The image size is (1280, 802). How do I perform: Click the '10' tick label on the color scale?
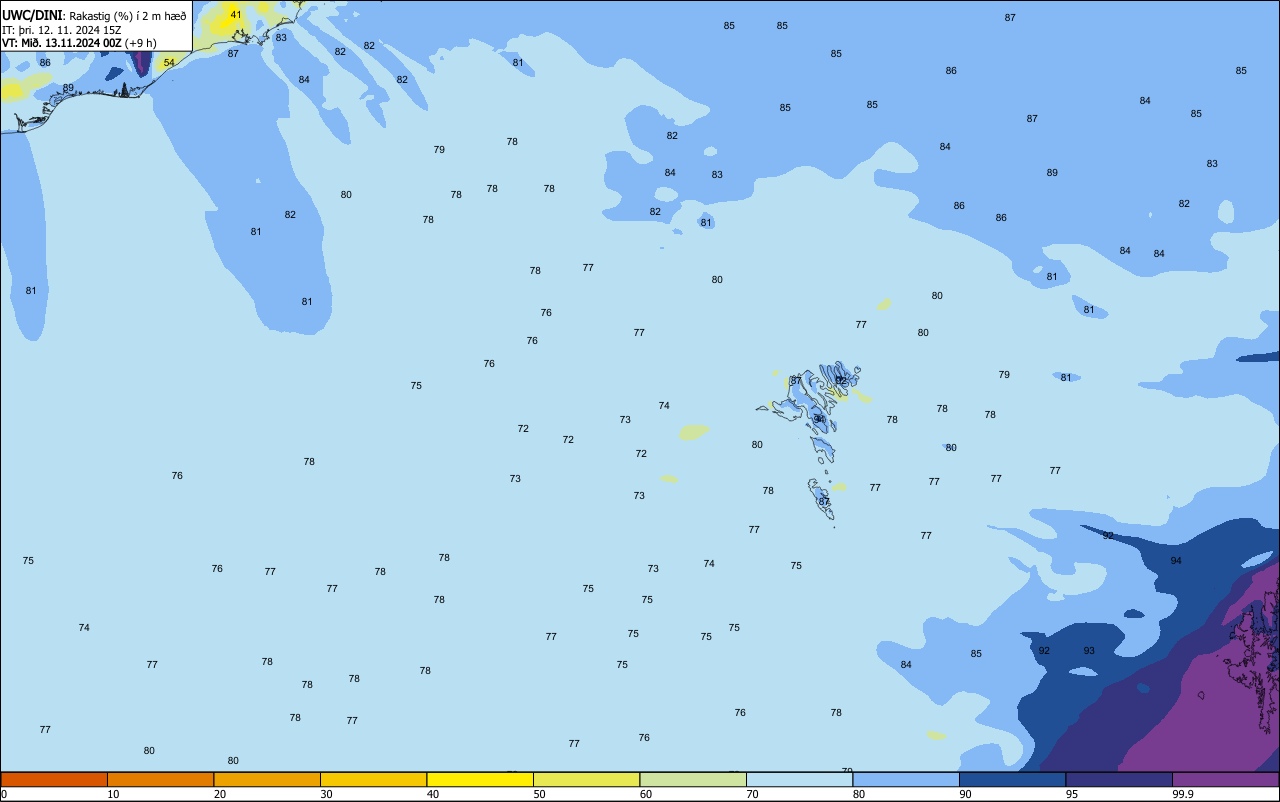[113, 794]
